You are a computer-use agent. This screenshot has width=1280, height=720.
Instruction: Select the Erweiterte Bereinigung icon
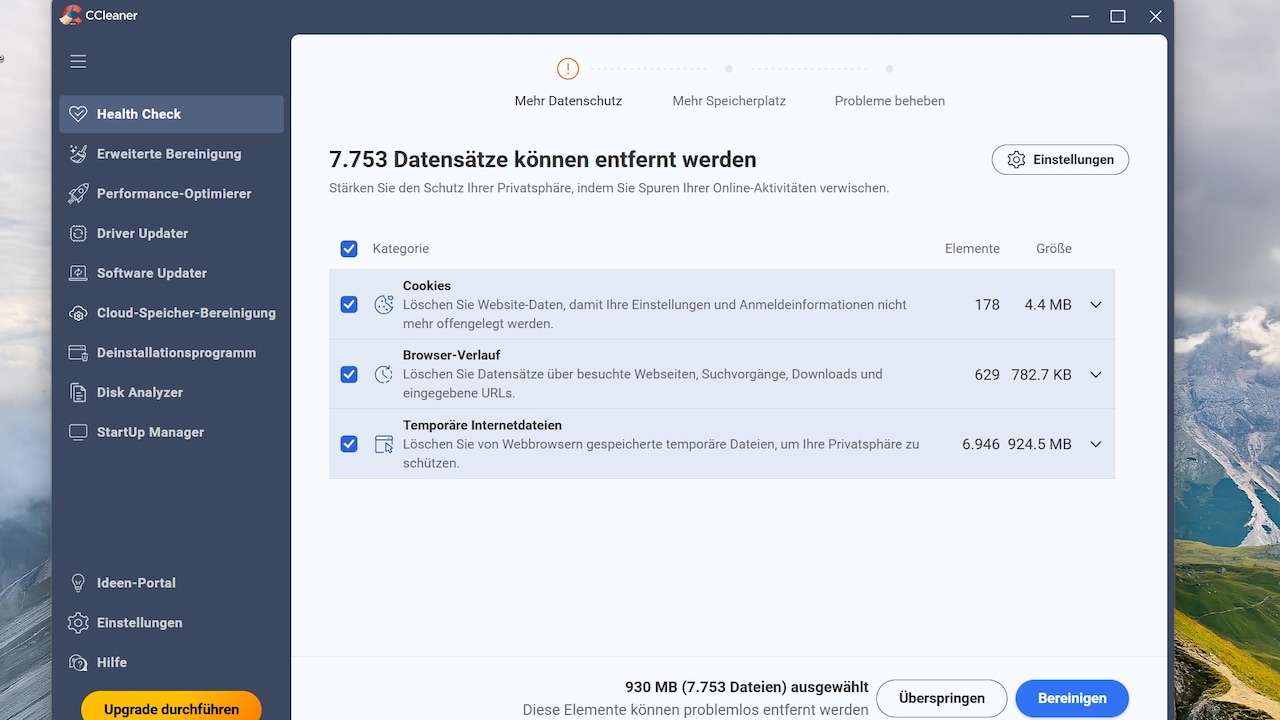tap(78, 153)
